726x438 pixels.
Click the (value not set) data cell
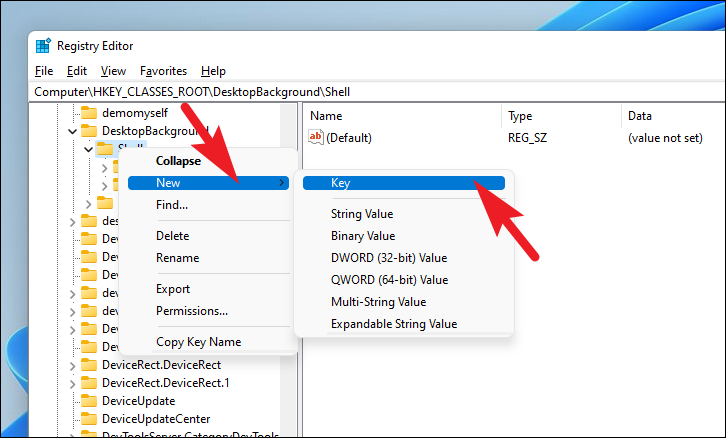(x=665, y=138)
